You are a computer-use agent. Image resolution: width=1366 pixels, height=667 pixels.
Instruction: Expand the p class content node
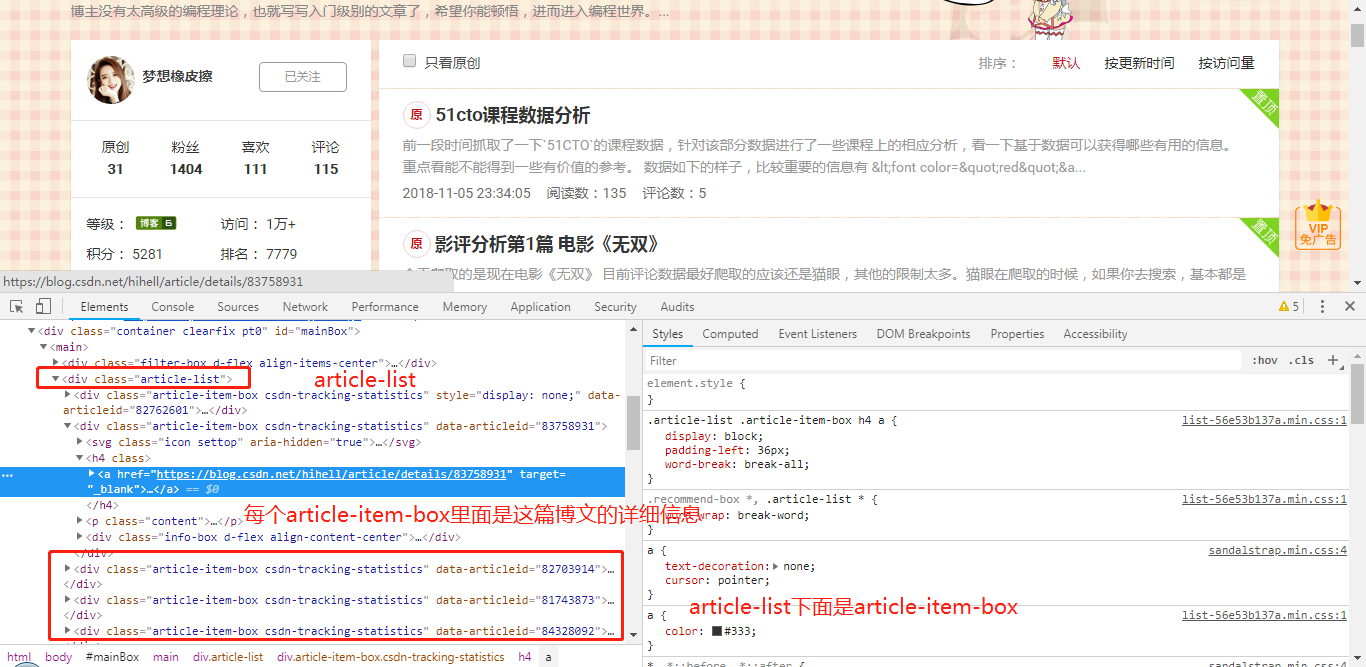(80, 521)
